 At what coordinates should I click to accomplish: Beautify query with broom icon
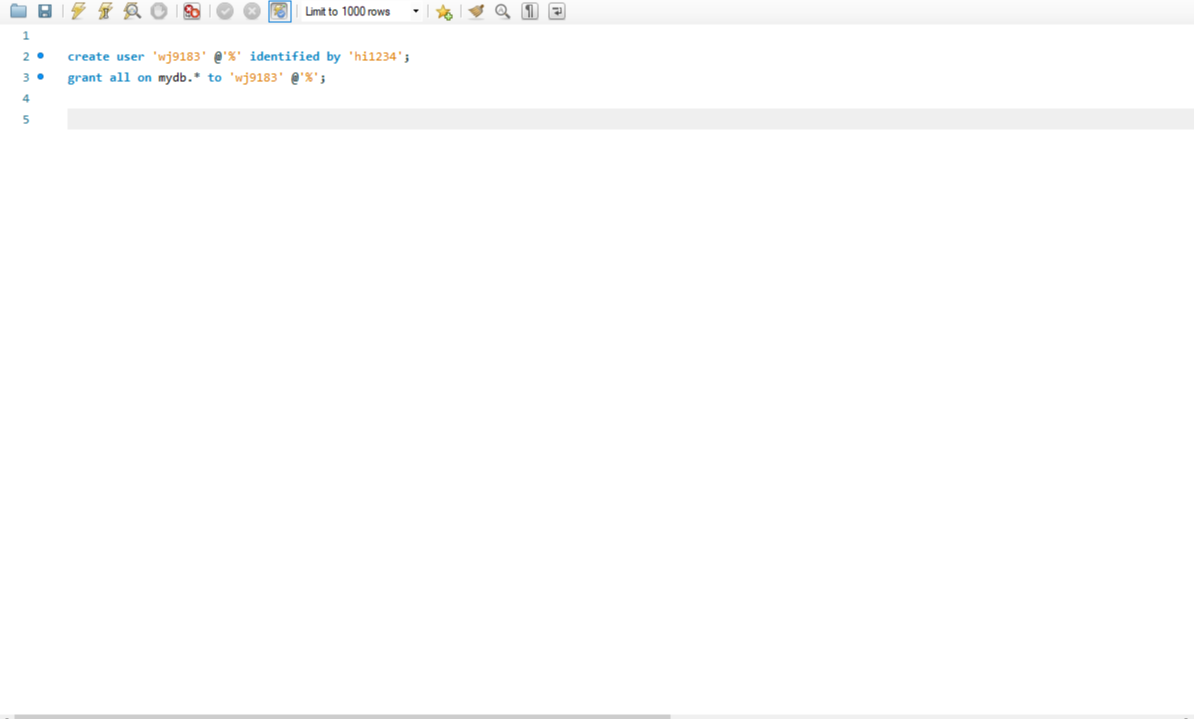(x=476, y=11)
